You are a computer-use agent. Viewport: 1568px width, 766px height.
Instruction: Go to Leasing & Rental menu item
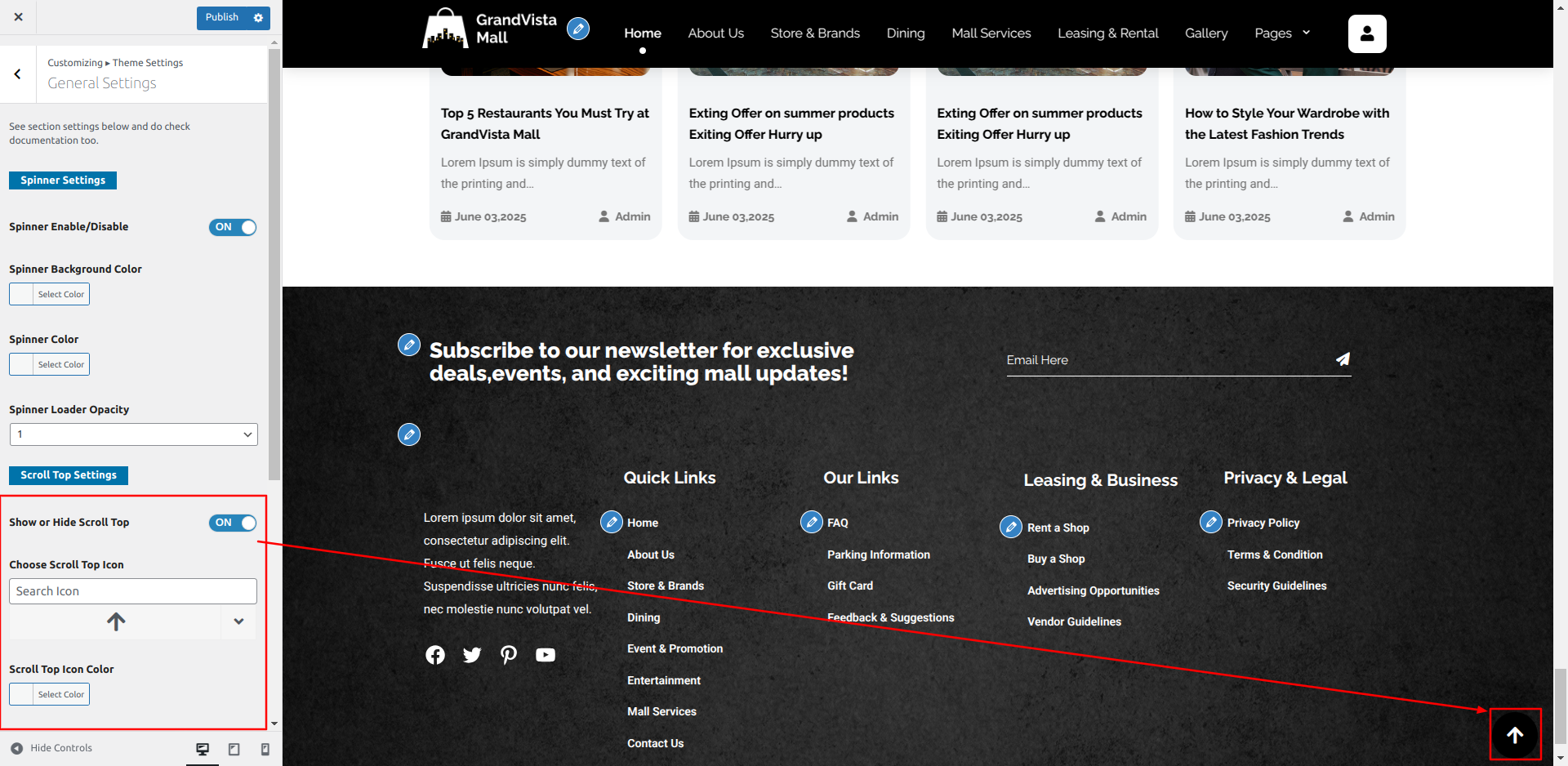1107,33
